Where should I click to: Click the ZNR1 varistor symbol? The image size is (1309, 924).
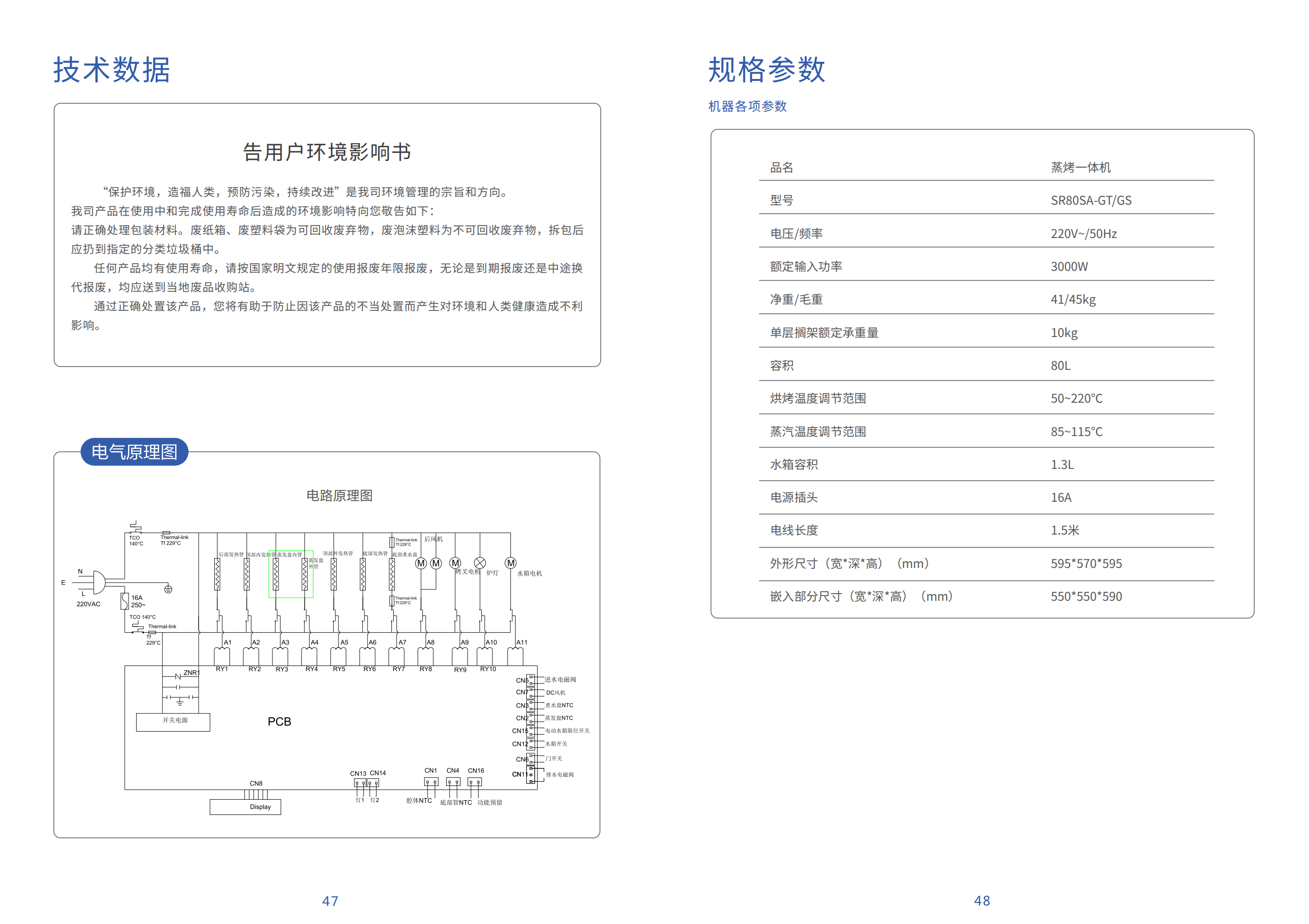coord(179,676)
